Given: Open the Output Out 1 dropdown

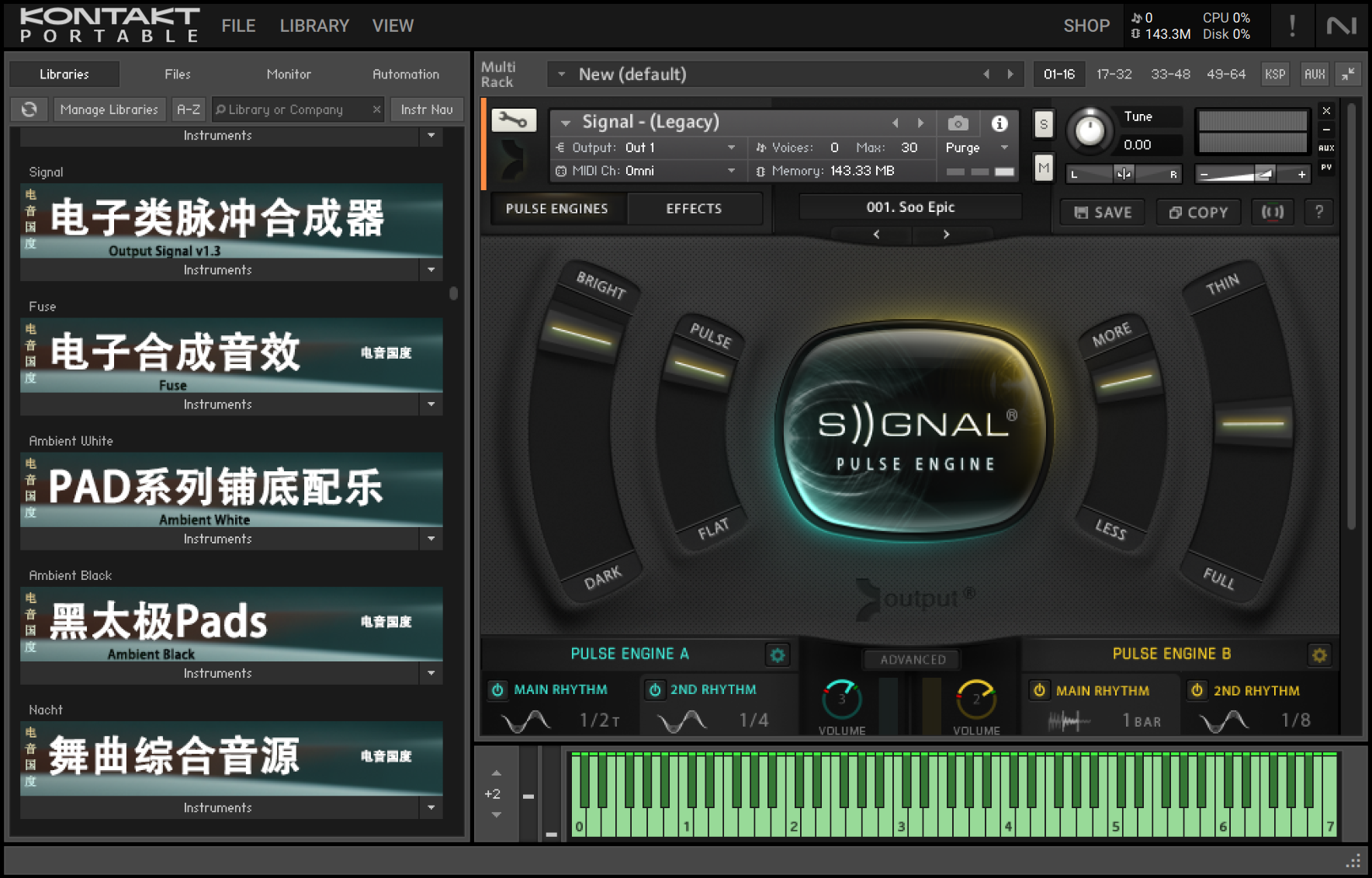Looking at the screenshot, I should pos(646,147).
